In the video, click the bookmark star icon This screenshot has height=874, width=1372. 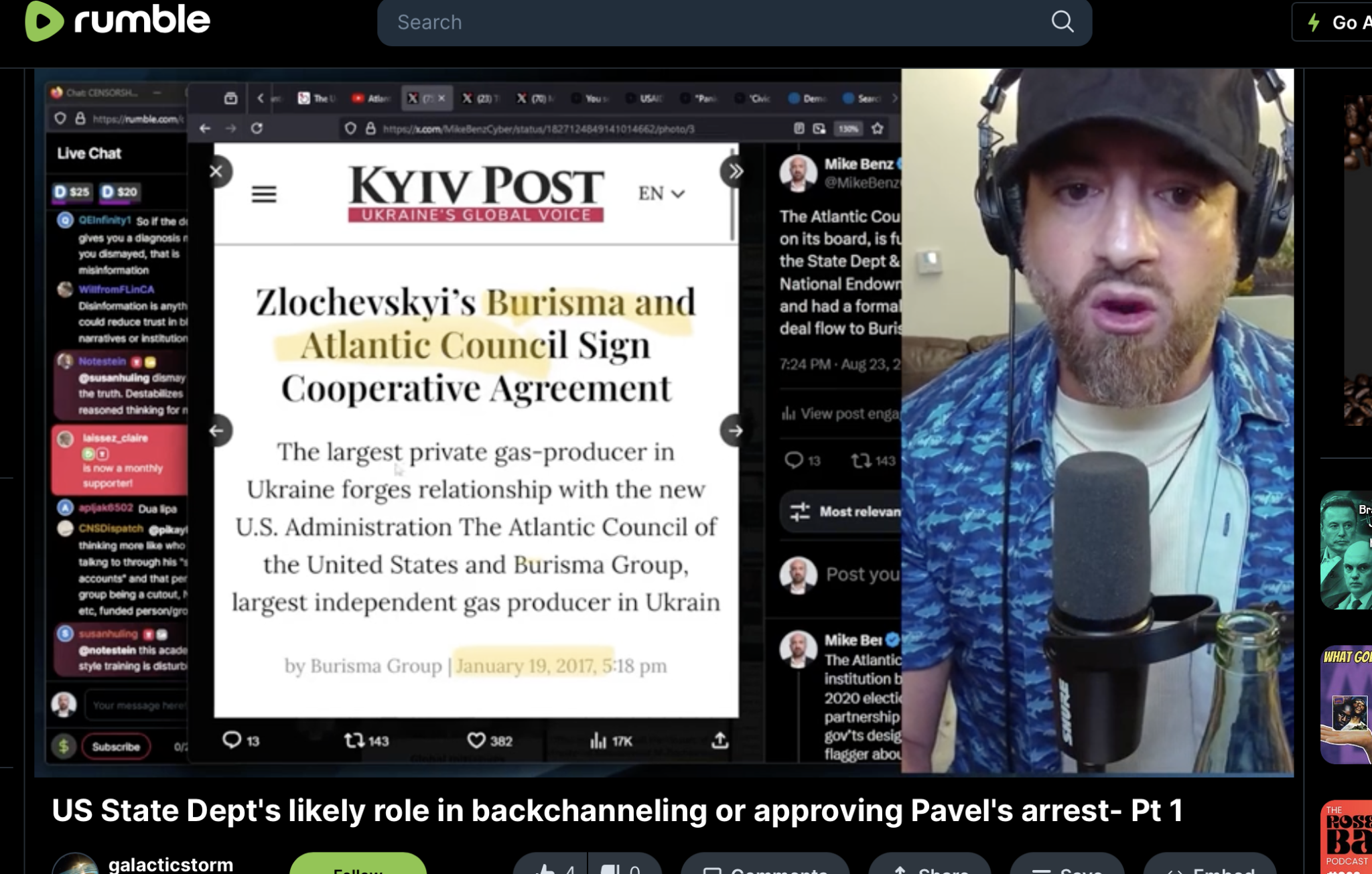[x=878, y=128]
